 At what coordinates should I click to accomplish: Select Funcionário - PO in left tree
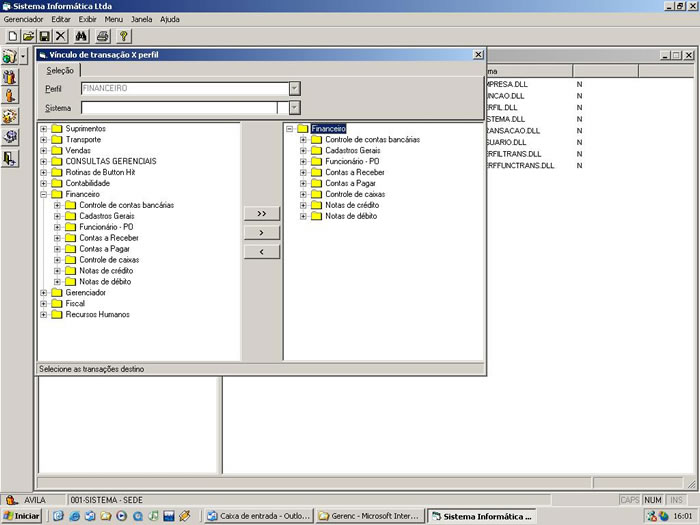coord(99,227)
